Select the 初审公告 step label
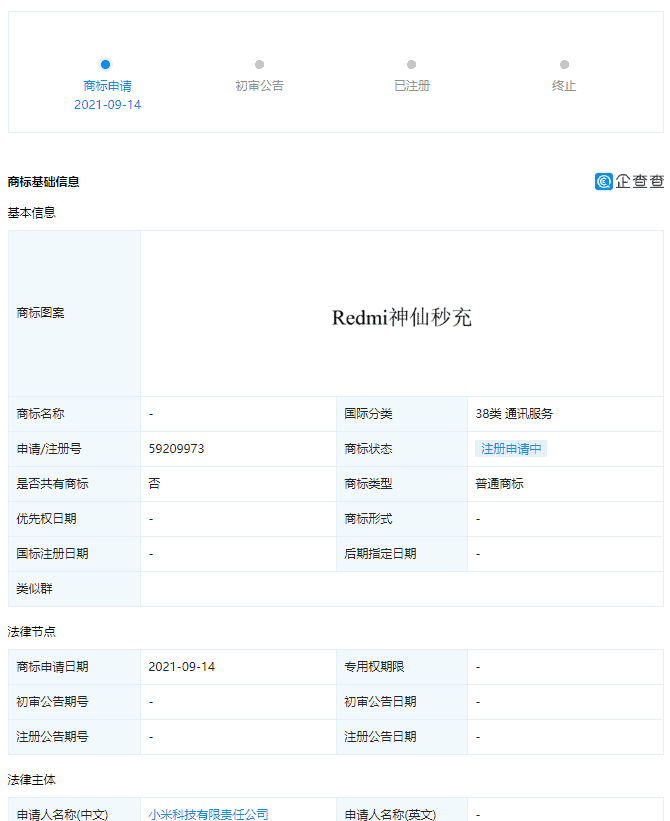The image size is (670, 821). coord(259,85)
